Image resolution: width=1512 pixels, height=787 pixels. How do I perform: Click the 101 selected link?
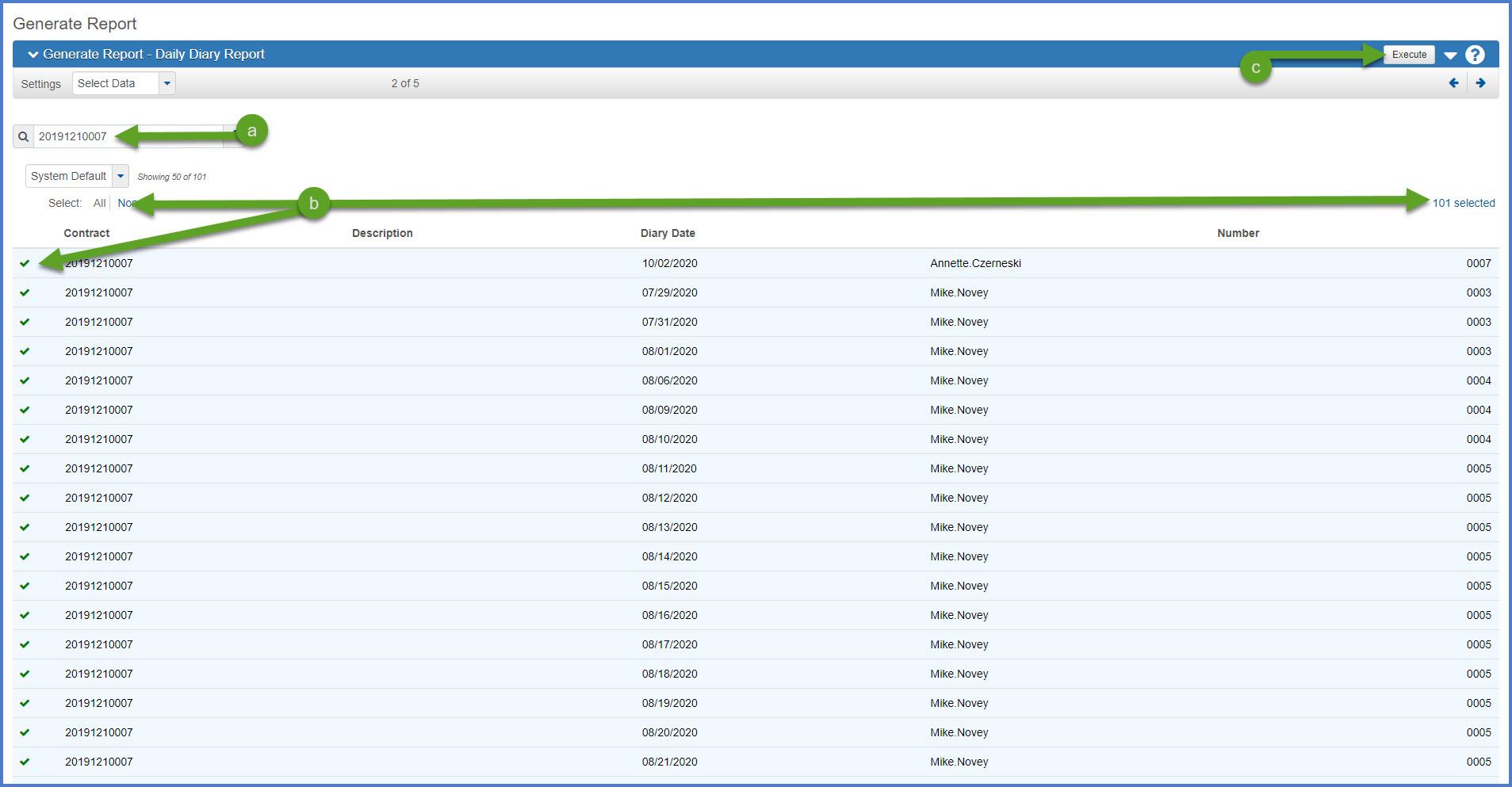(x=1463, y=203)
